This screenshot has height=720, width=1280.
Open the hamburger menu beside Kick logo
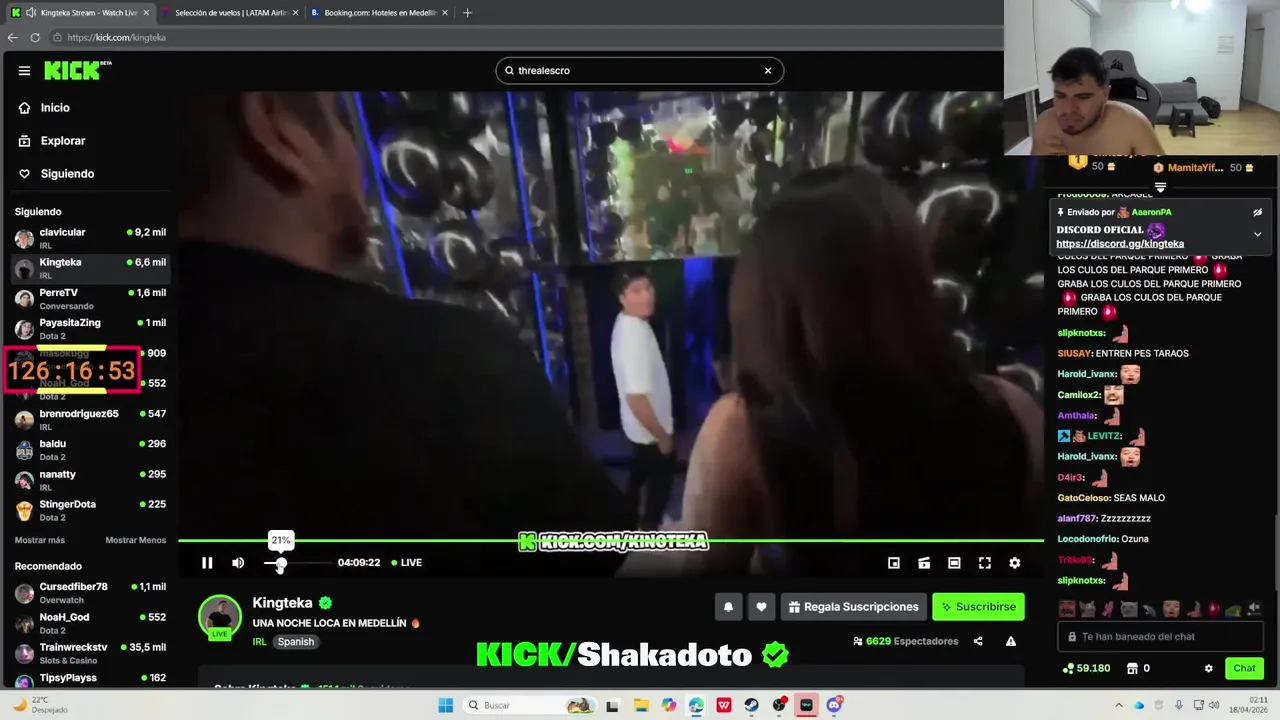coord(24,71)
